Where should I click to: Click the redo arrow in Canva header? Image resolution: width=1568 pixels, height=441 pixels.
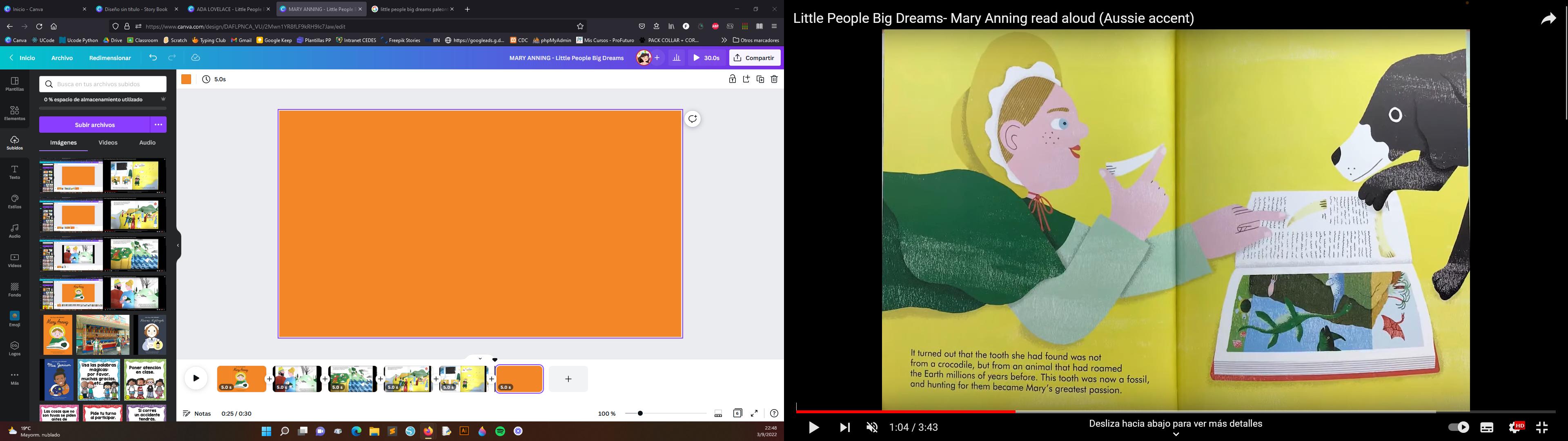tap(172, 58)
